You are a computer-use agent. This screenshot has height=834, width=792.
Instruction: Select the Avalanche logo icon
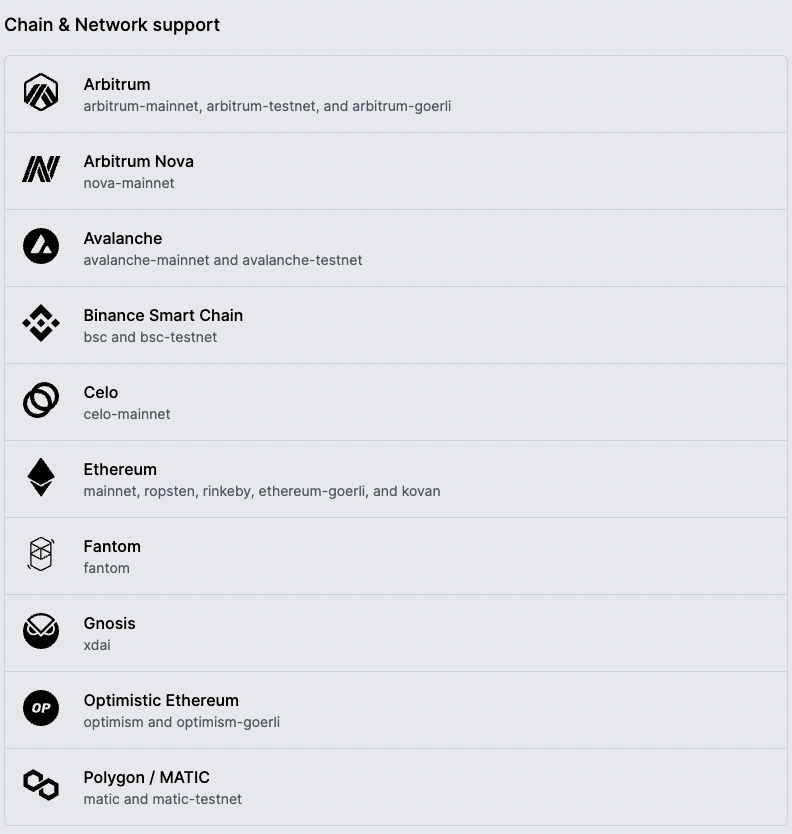[x=41, y=246]
